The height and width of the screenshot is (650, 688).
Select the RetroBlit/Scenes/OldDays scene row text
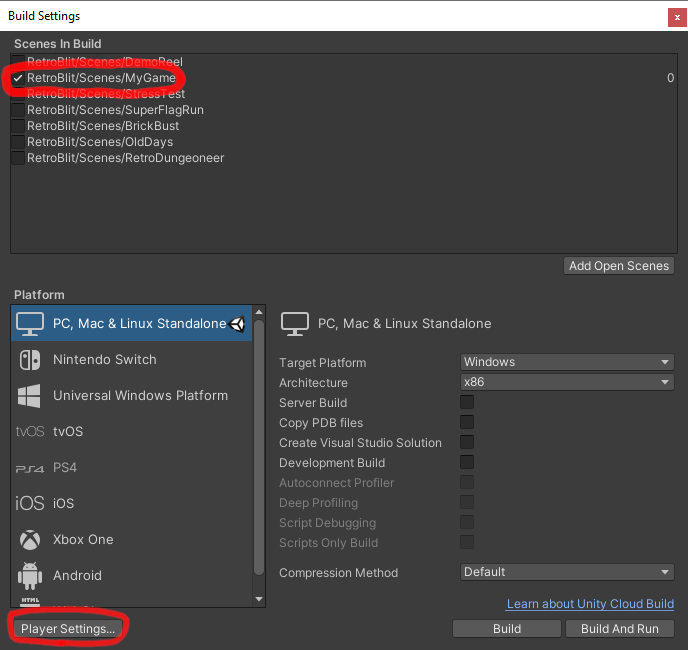[100, 142]
